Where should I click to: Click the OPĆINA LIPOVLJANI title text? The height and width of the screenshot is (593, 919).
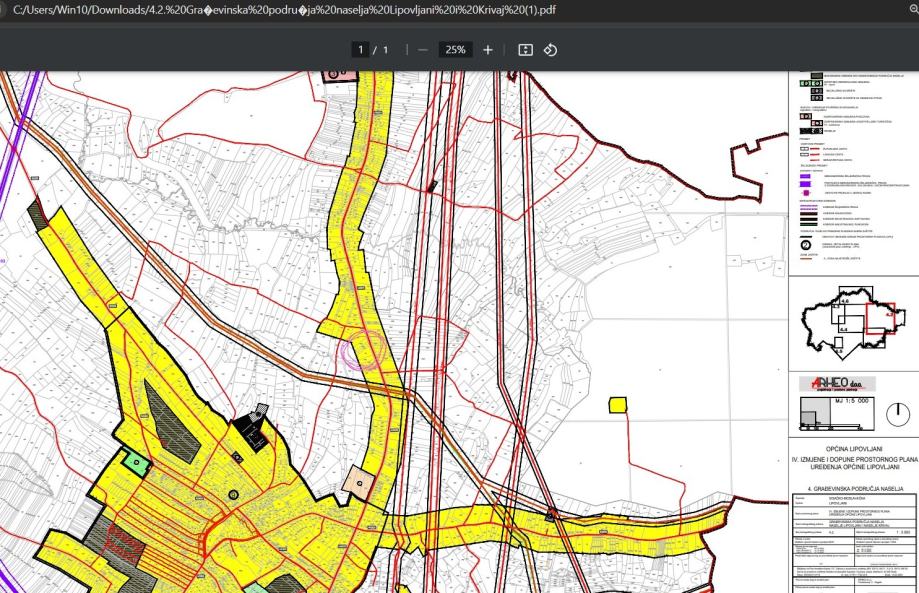click(853, 450)
